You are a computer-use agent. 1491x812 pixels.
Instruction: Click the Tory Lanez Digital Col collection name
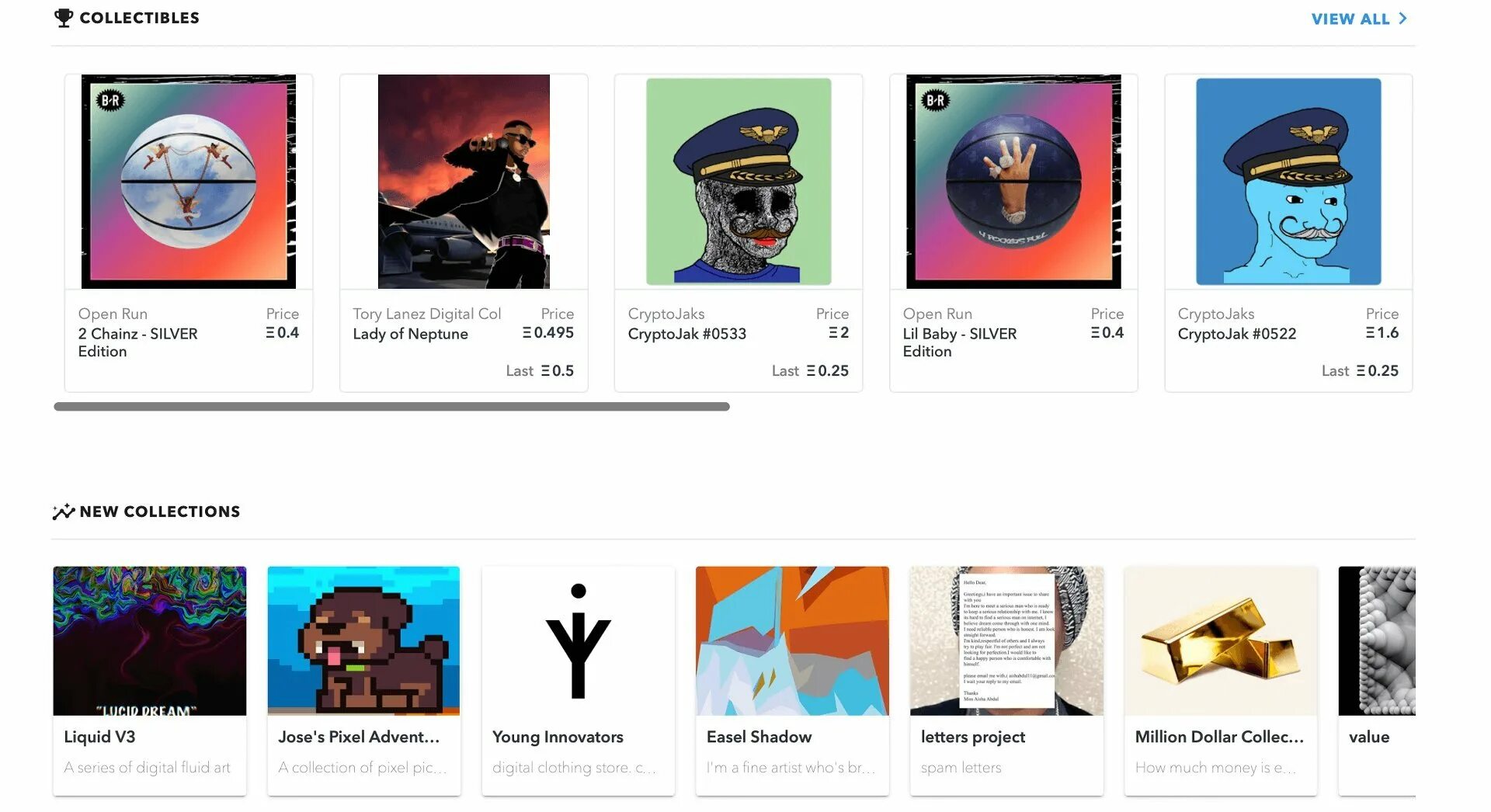(426, 314)
